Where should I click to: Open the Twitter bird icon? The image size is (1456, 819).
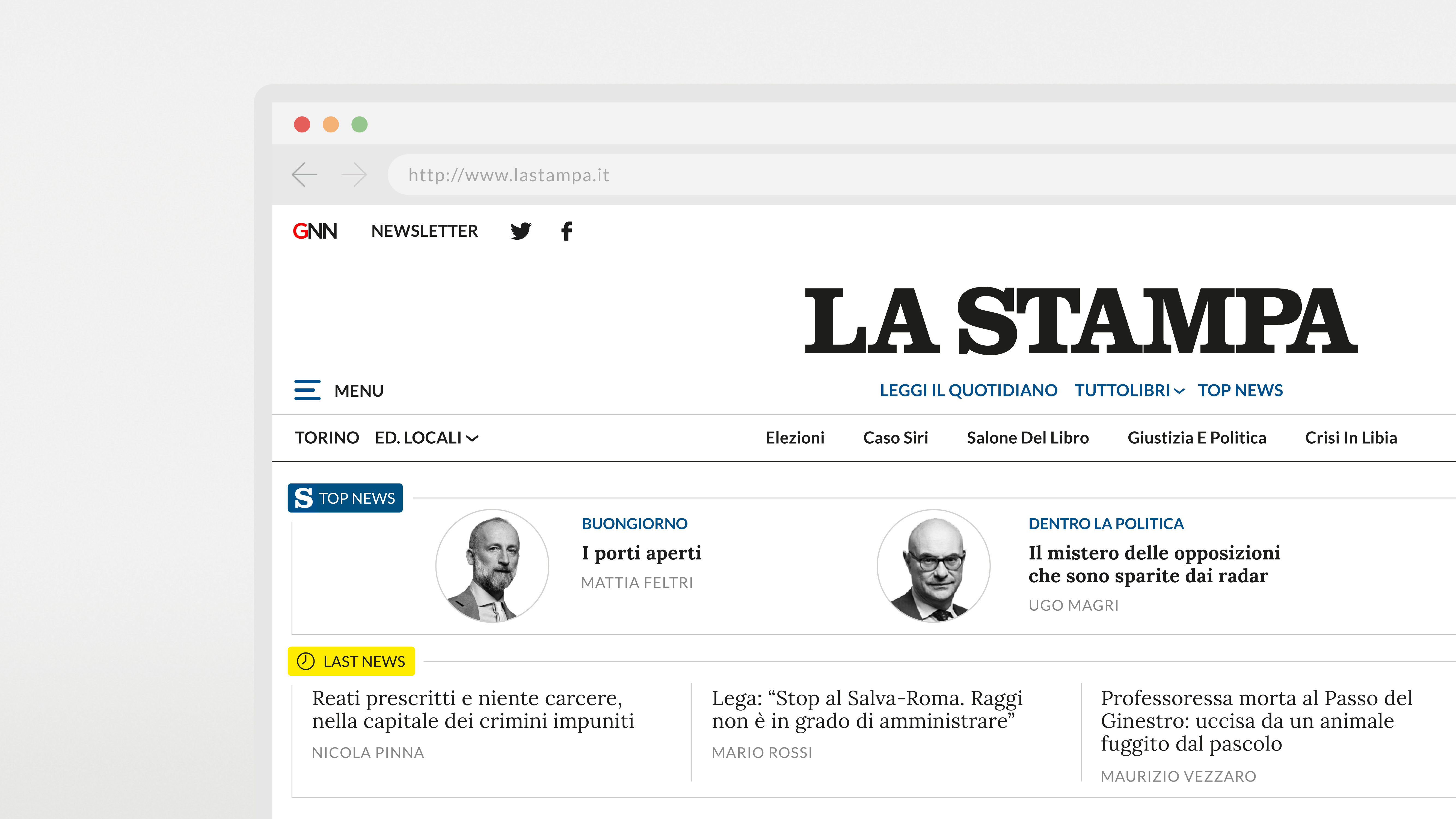click(521, 231)
